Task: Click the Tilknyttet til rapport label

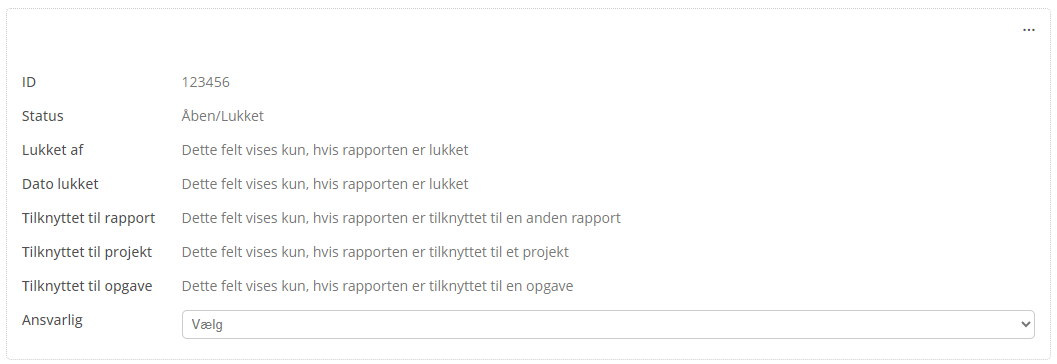Action: point(88,218)
